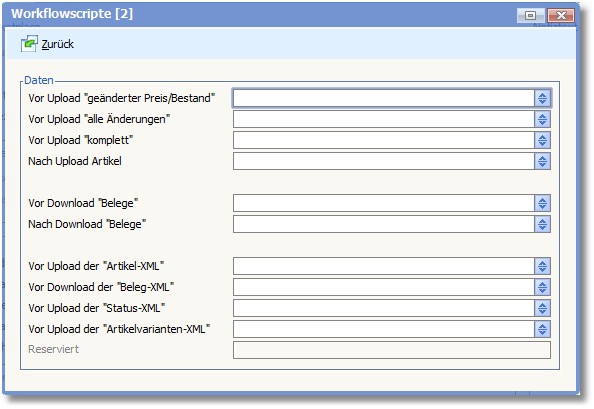Click arrows icon for Vor Upload der "Status-XML"
Viewport: 594px width, 409px height.
click(x=542, y=308)
